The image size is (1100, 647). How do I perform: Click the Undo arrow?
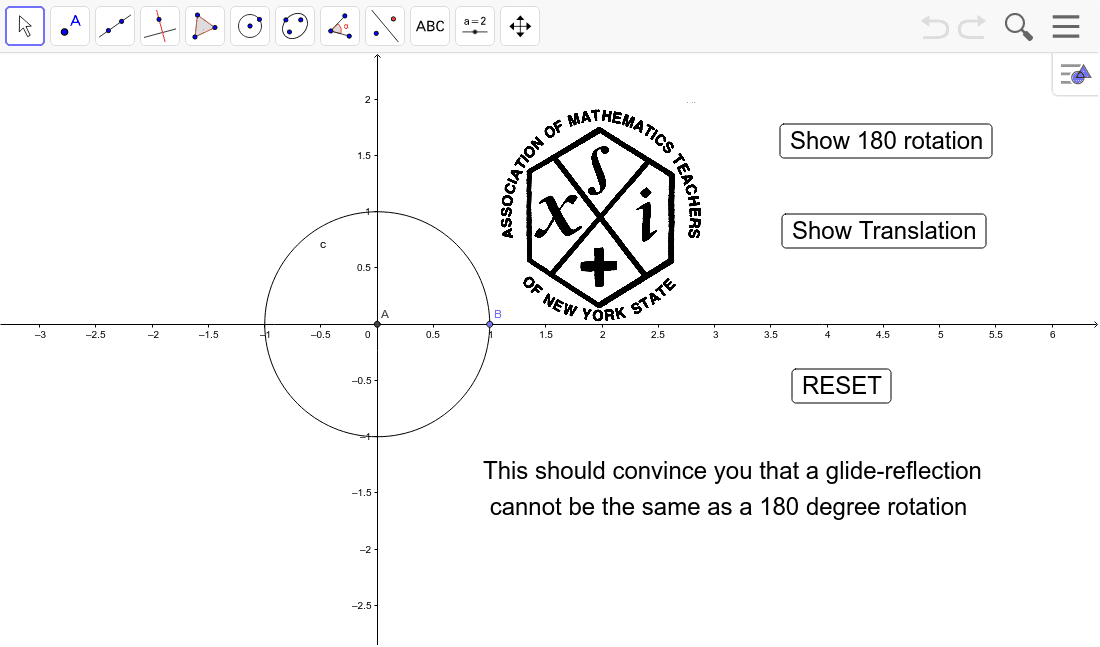(934, 27)
